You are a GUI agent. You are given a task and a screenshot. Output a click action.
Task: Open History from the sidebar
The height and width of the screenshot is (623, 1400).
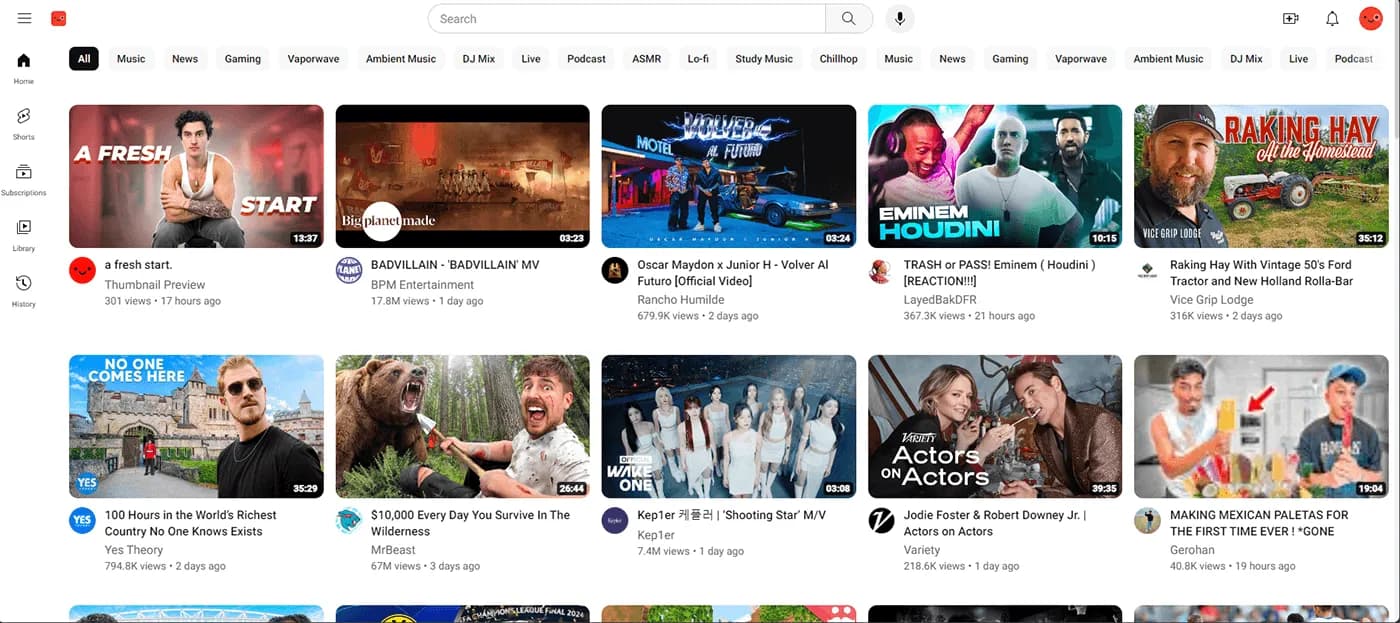point(24,291)
